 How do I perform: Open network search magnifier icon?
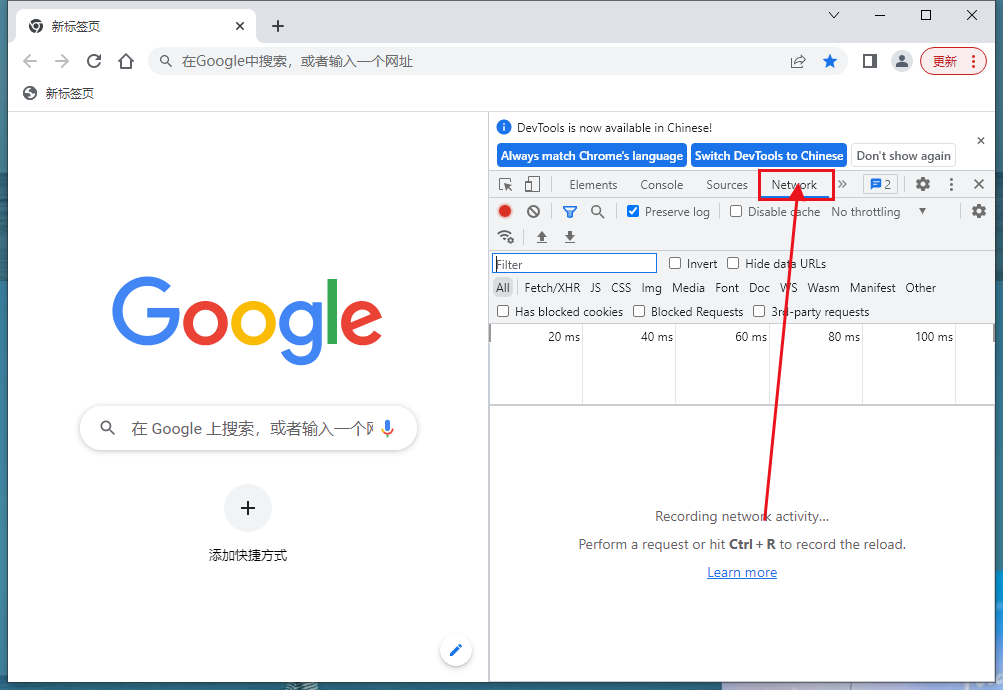(597, 212)
